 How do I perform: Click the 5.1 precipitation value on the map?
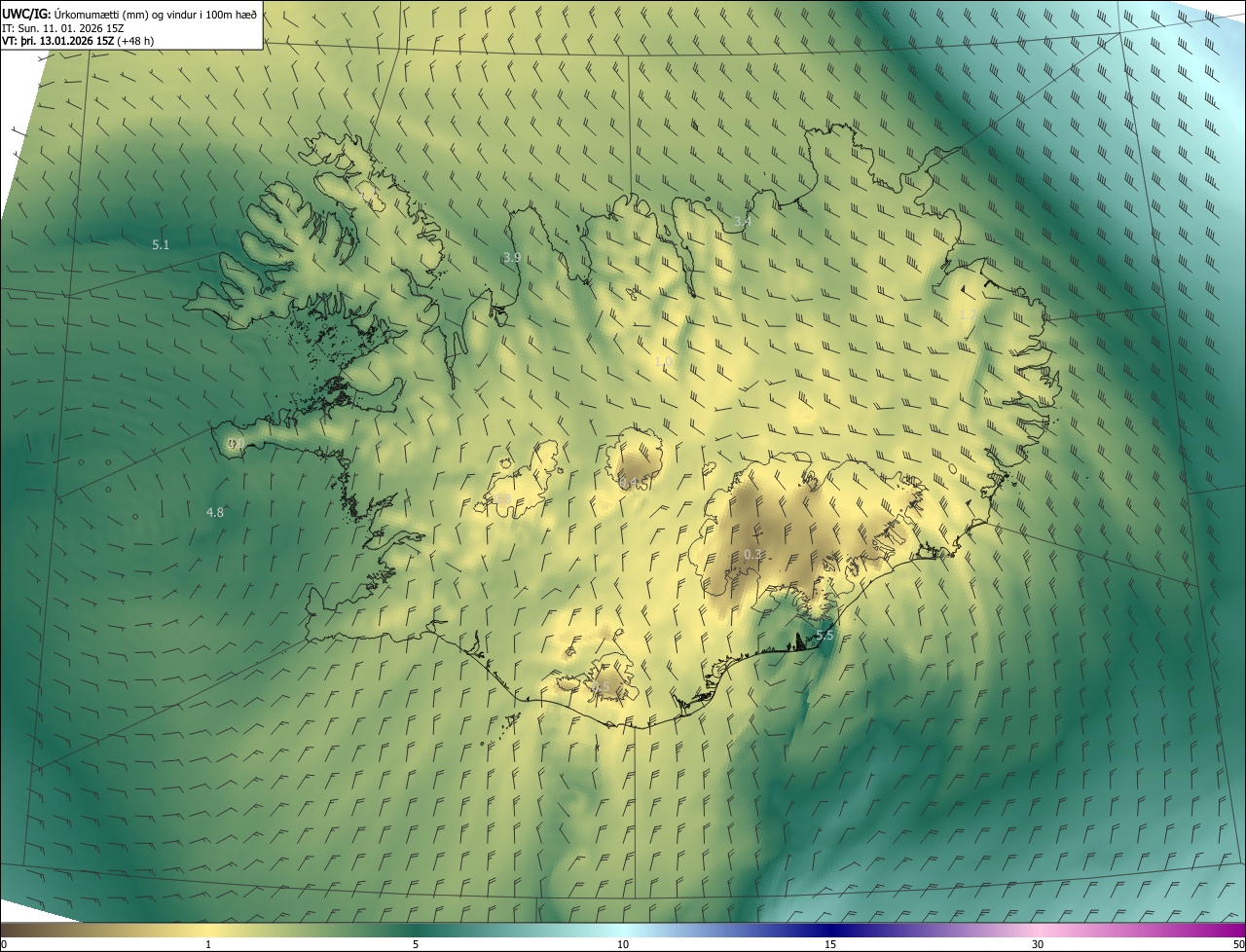(x=161, y=245)
